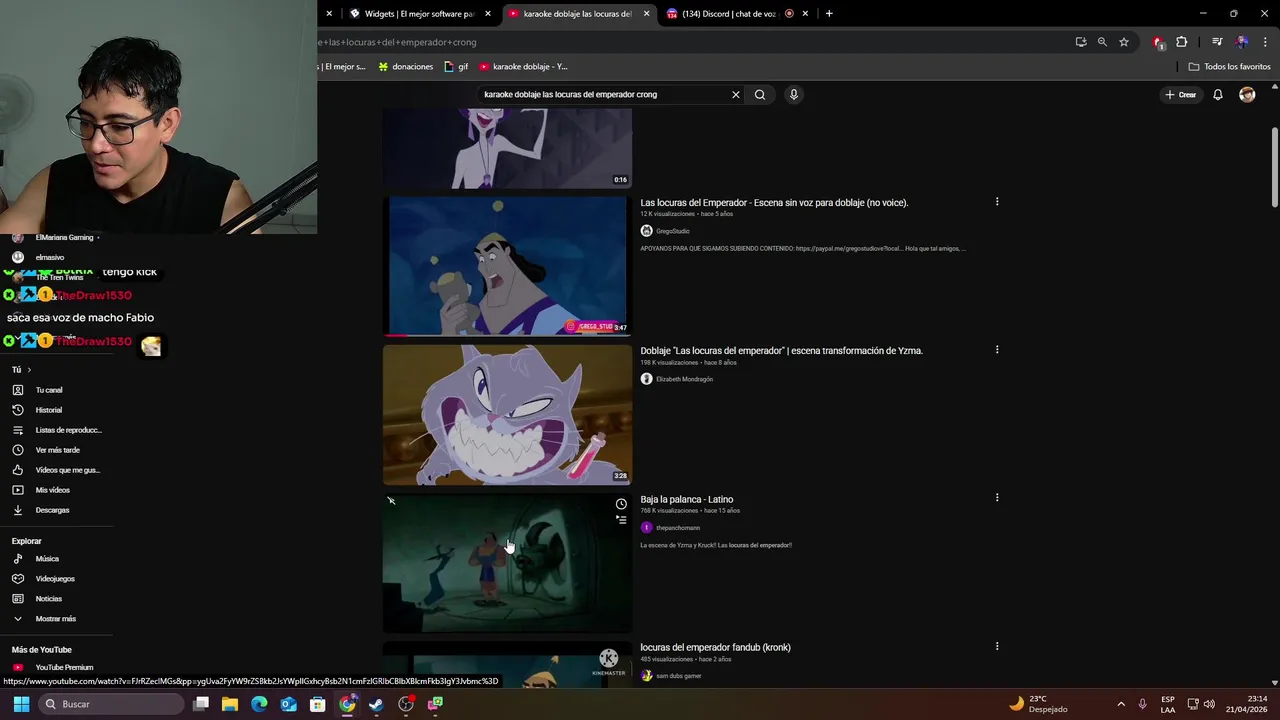Add Baja la palanca to Watch Later

point(621,504)
